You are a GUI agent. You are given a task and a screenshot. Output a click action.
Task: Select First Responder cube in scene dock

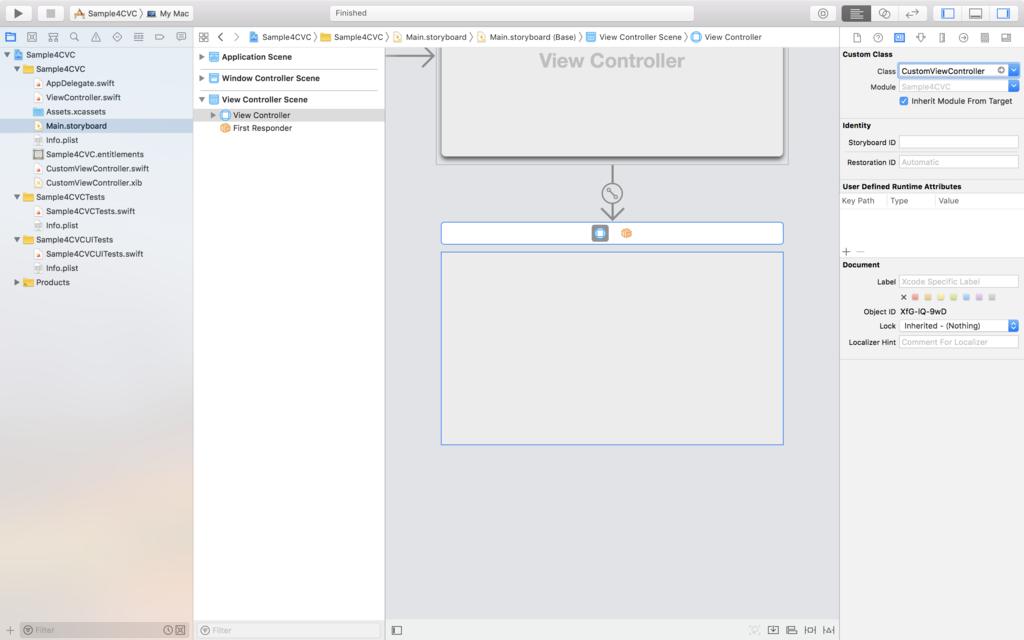(x=626, y=233)
